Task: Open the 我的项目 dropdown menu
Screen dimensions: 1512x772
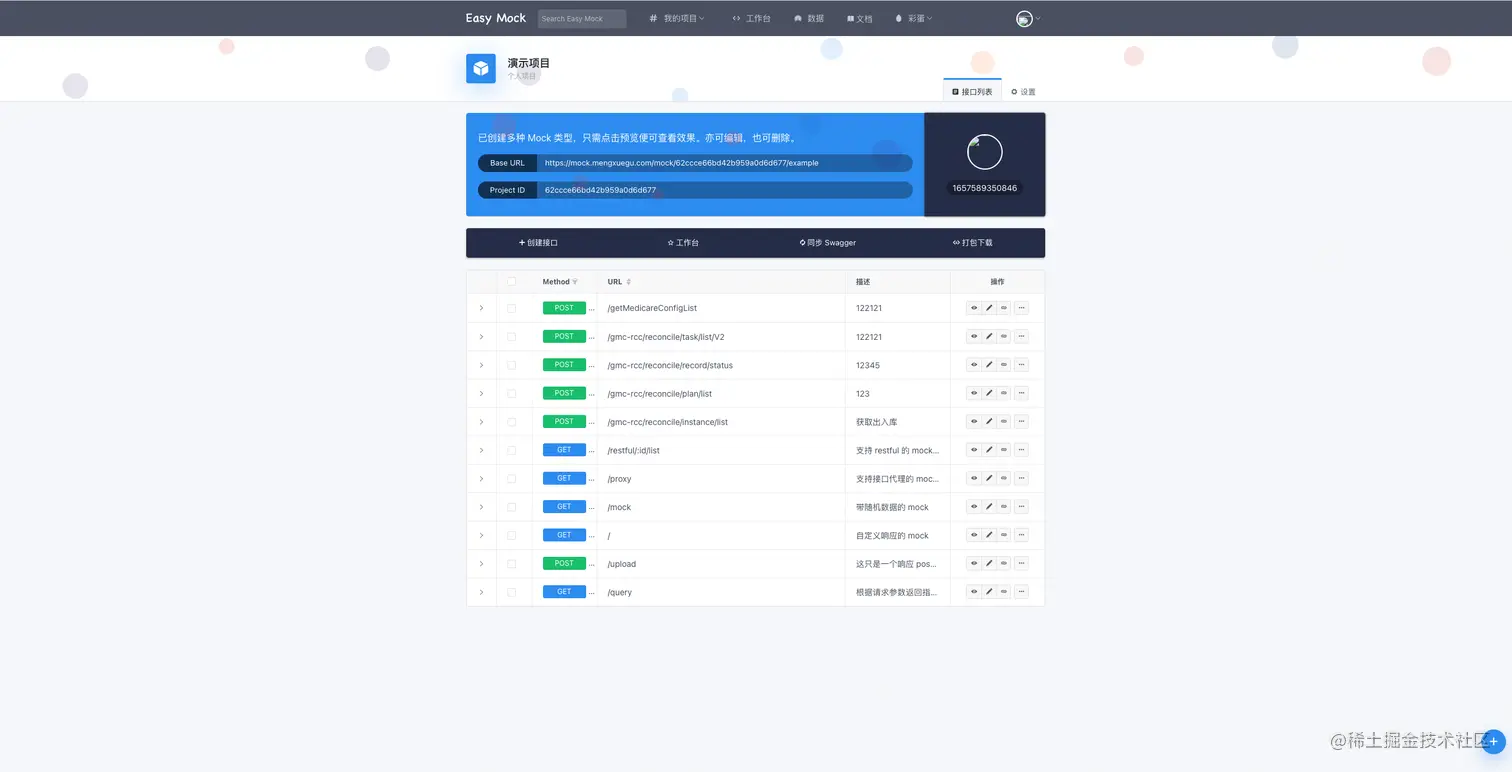Action: tap(677, 18)
